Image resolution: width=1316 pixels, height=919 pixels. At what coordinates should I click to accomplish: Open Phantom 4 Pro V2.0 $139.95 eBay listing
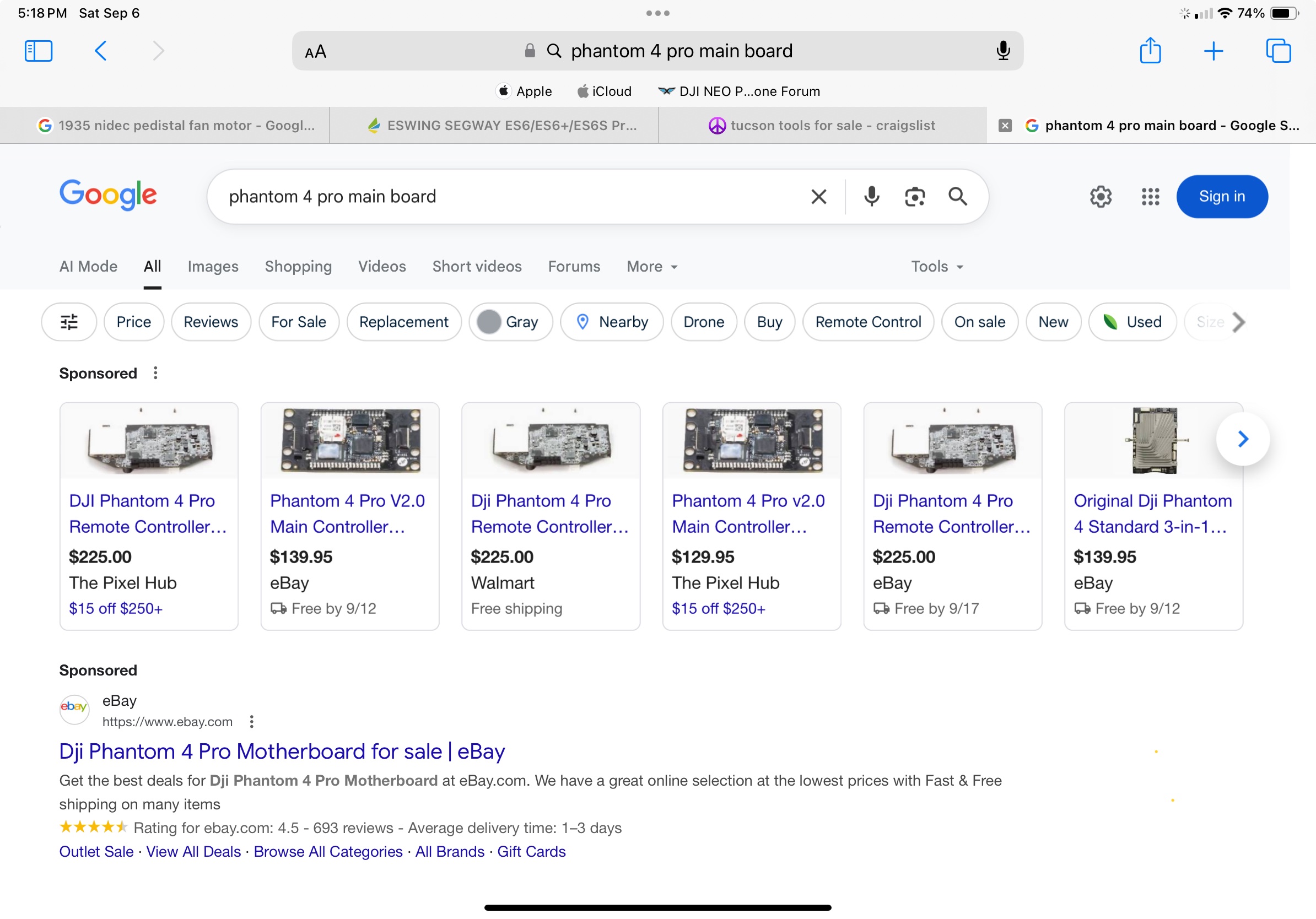(349, 516)
